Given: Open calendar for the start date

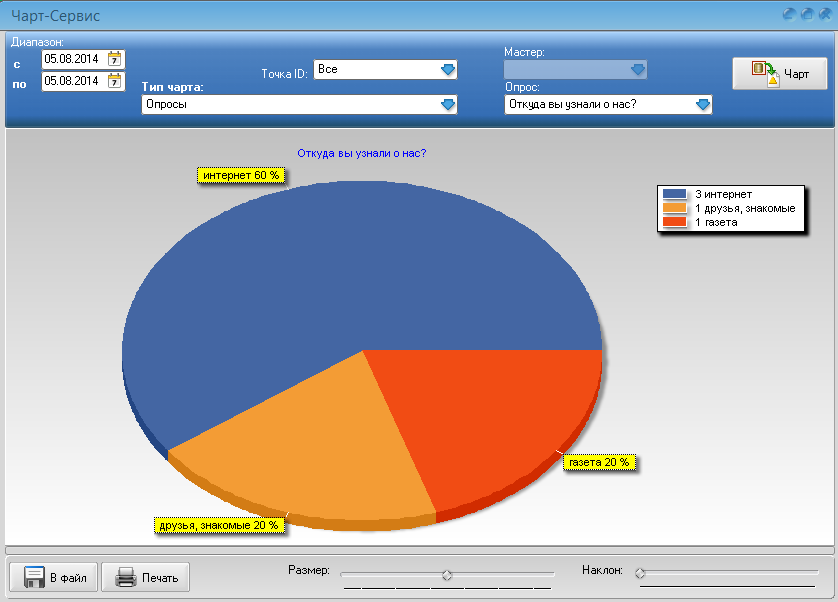Looking at the screenshot, I should [115, 59].
